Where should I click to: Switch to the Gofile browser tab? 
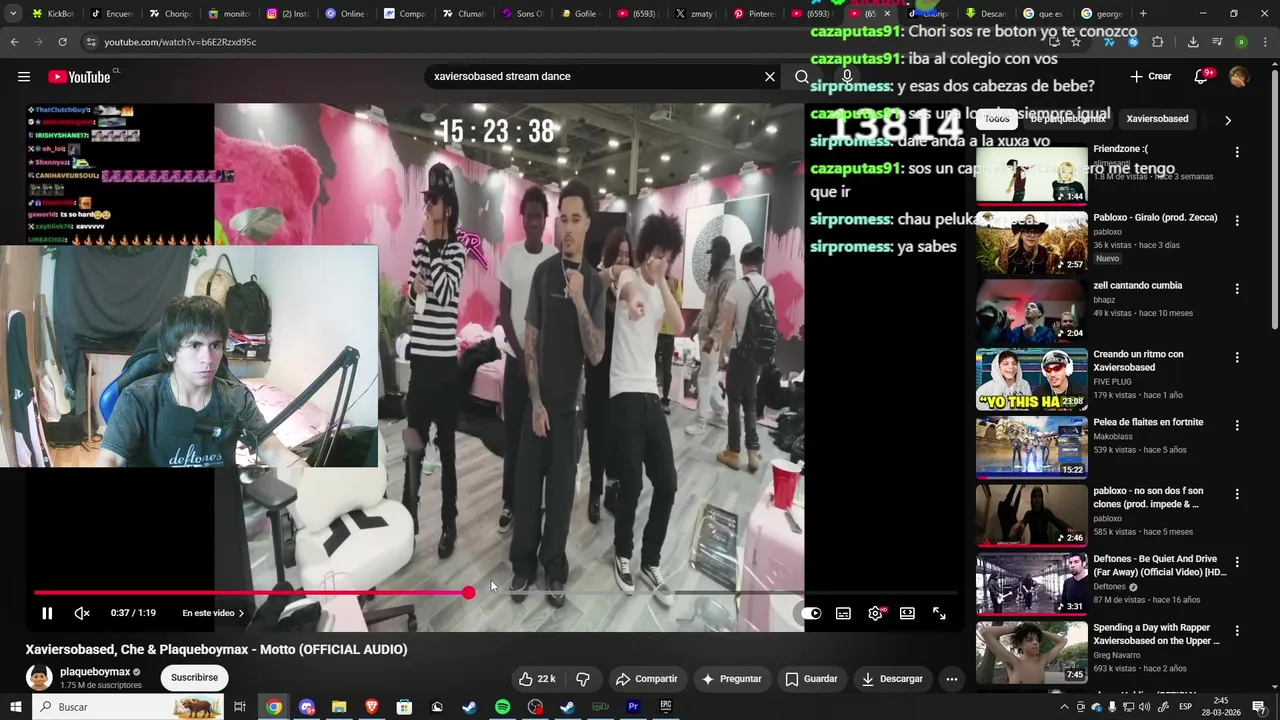click(580, 14)
